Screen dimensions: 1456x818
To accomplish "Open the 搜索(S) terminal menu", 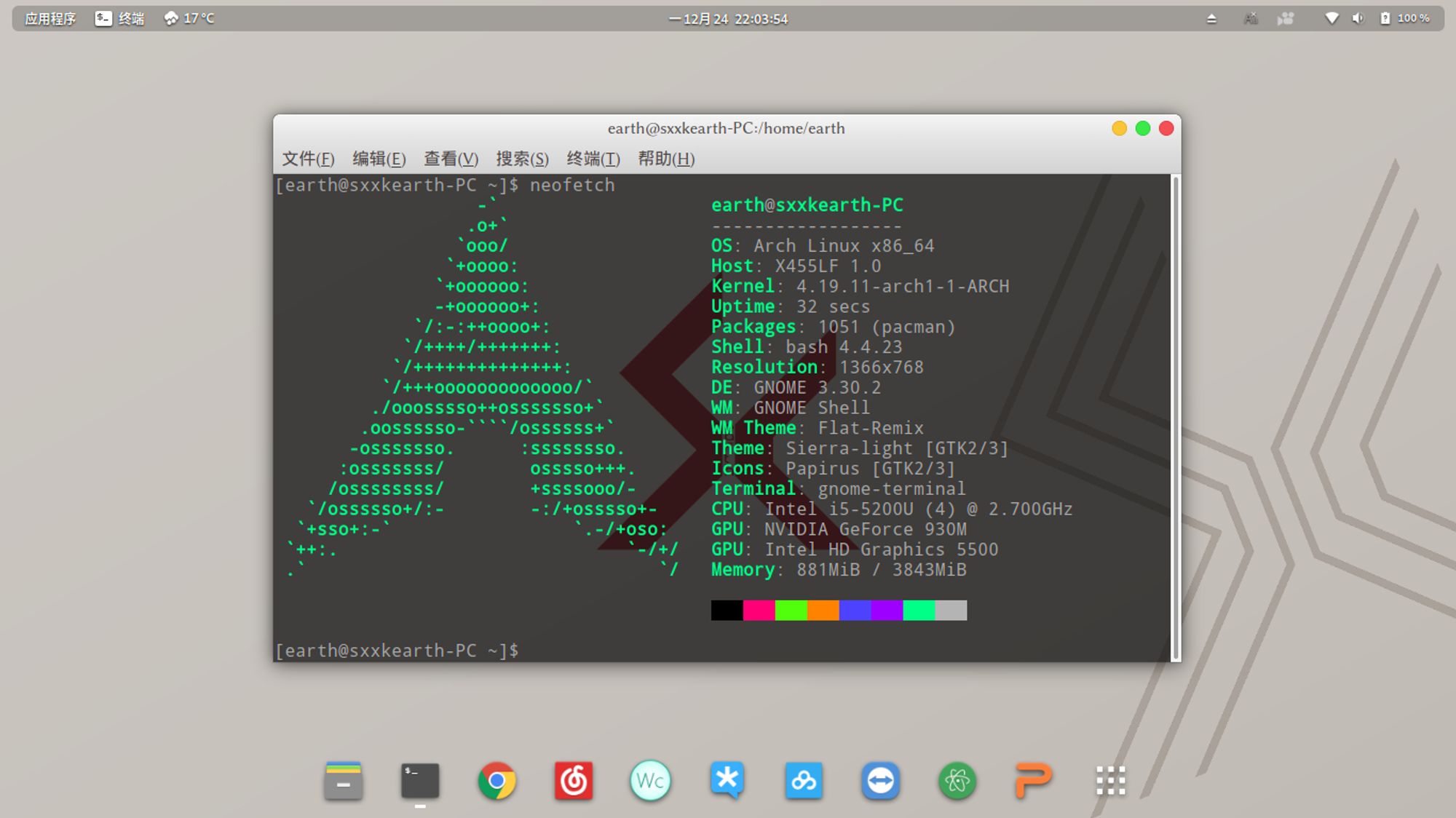I will pyautogui.click(x=522, y=159).
